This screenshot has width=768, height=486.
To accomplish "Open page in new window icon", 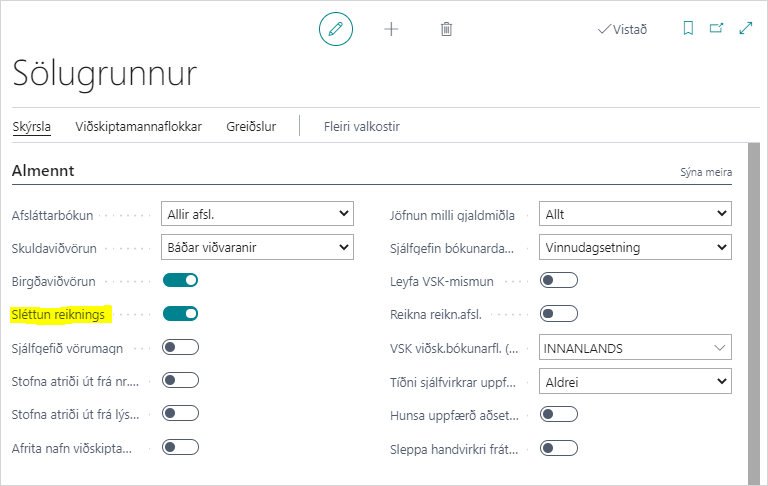I will point(716,29).
